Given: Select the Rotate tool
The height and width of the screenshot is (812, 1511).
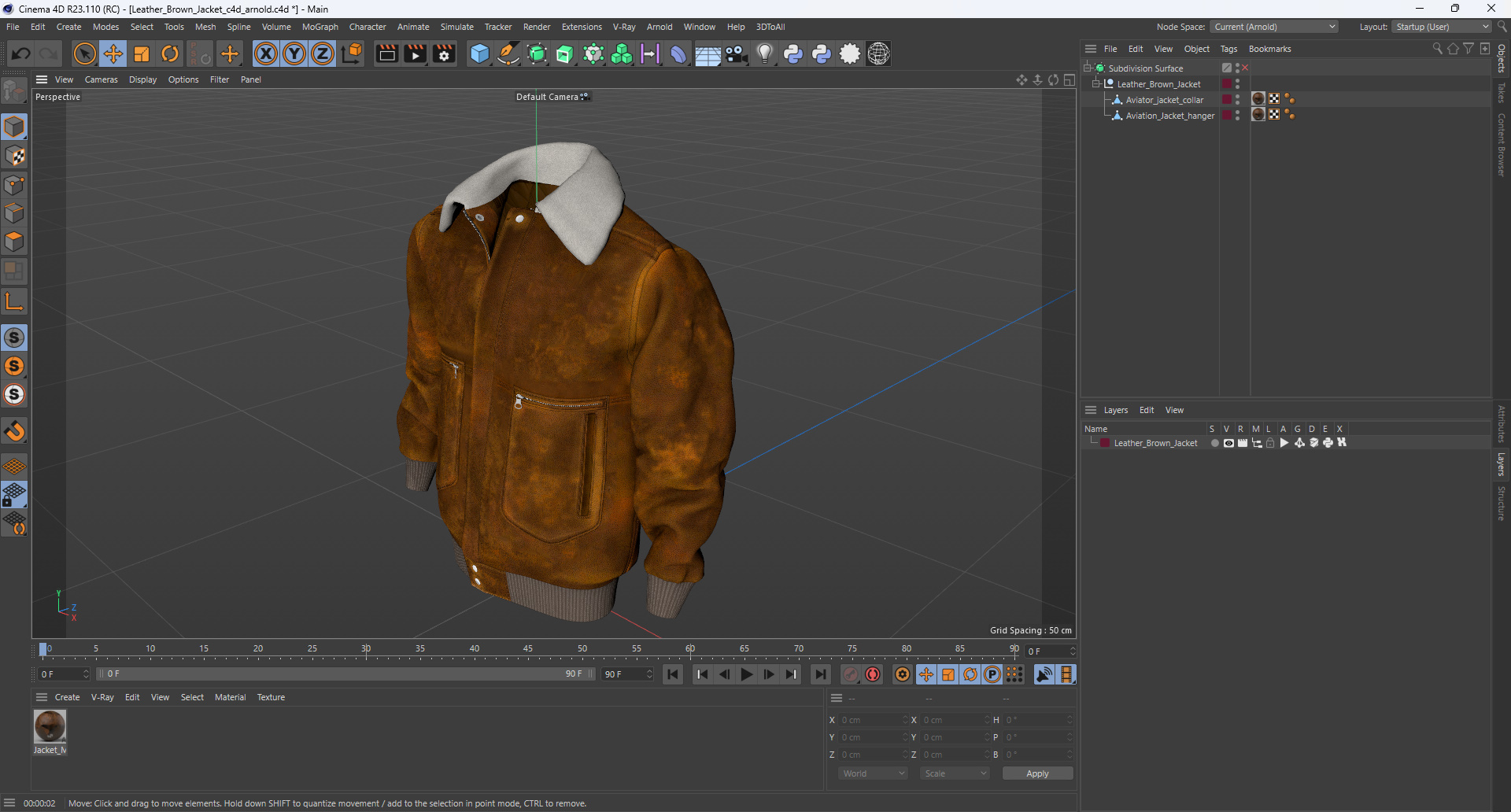Looking at the screenshot, I should pos(170,54).
